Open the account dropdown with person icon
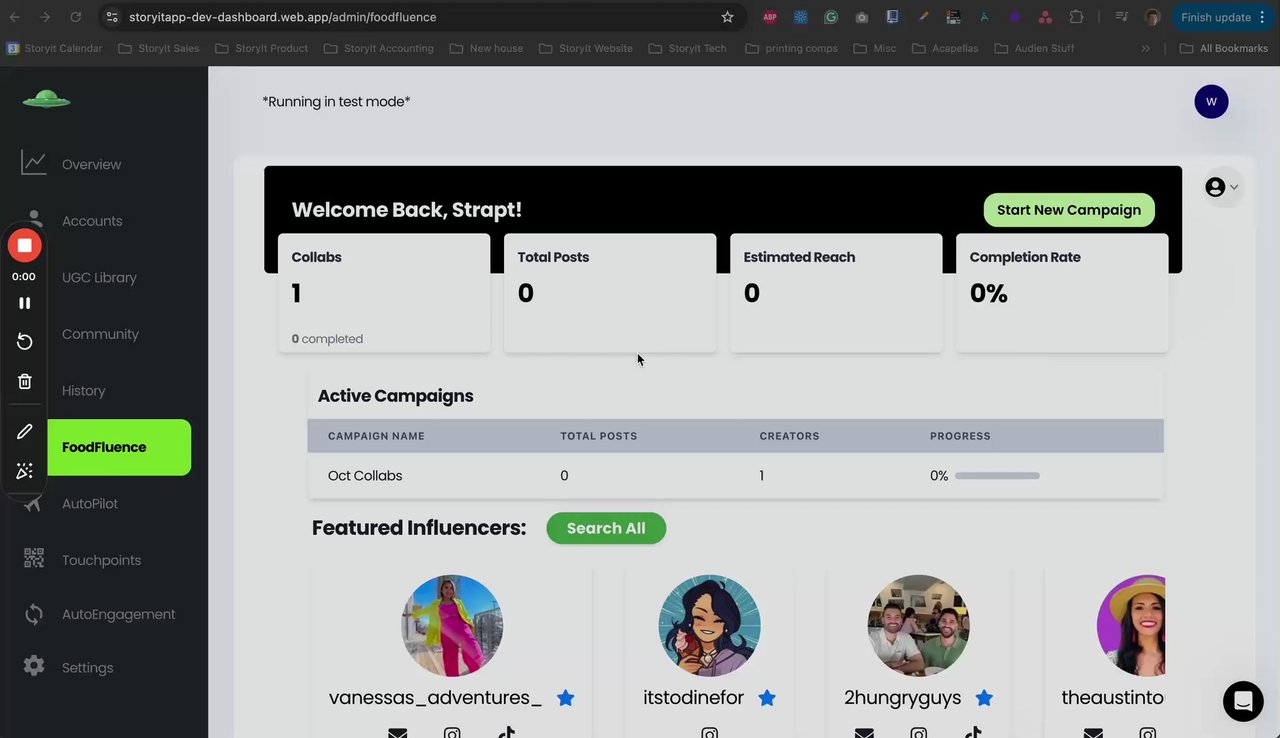 [x=1222, y=187]
